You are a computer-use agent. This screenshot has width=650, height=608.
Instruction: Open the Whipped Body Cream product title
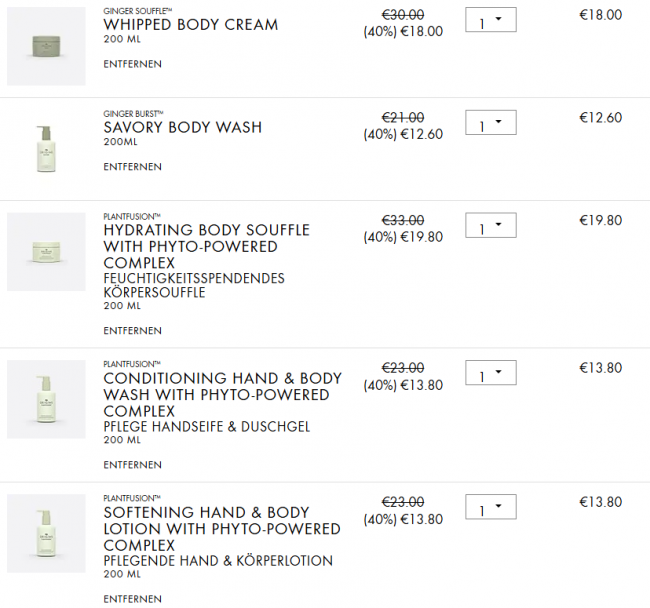coord(190,25)
